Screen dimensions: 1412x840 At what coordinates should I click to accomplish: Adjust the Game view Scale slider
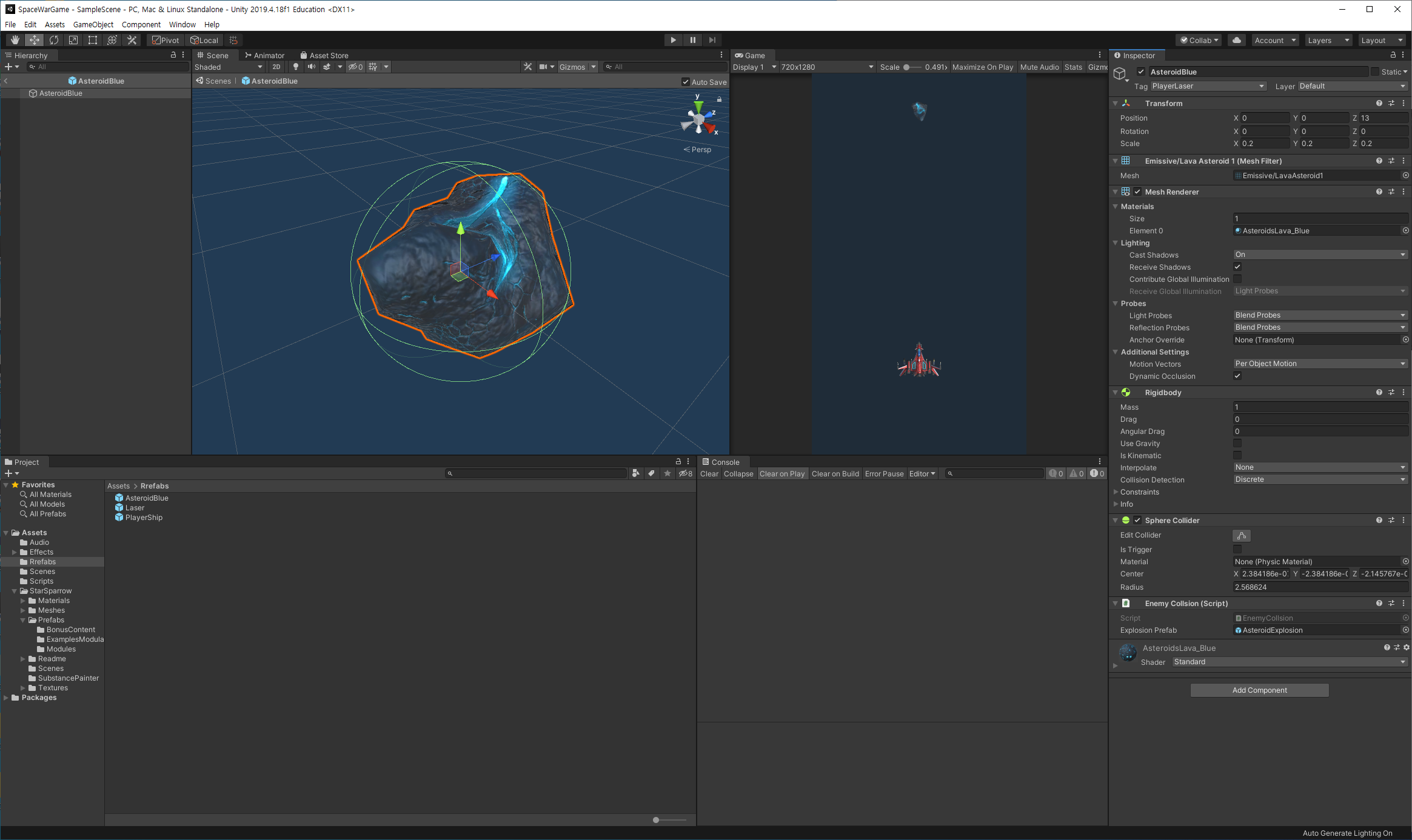(x=907, y=67)
